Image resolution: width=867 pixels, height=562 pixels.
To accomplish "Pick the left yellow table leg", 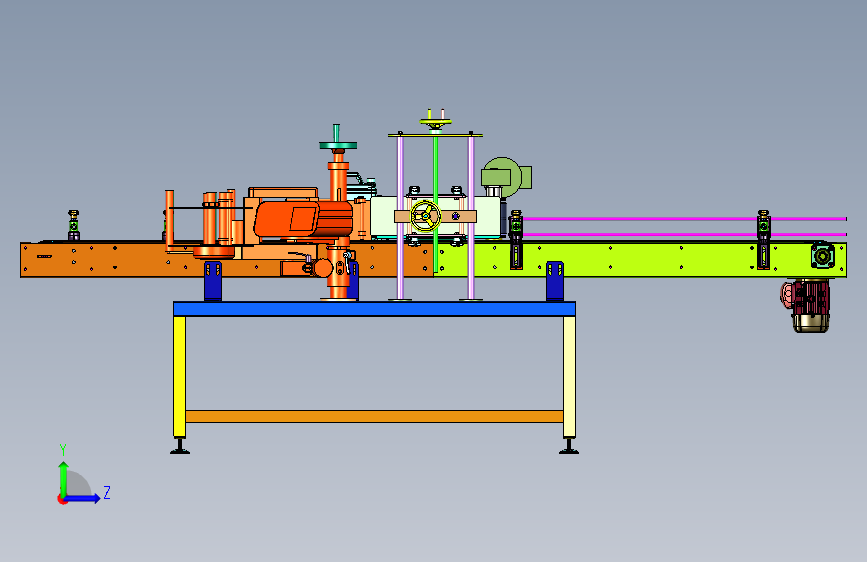I will 179,377.
